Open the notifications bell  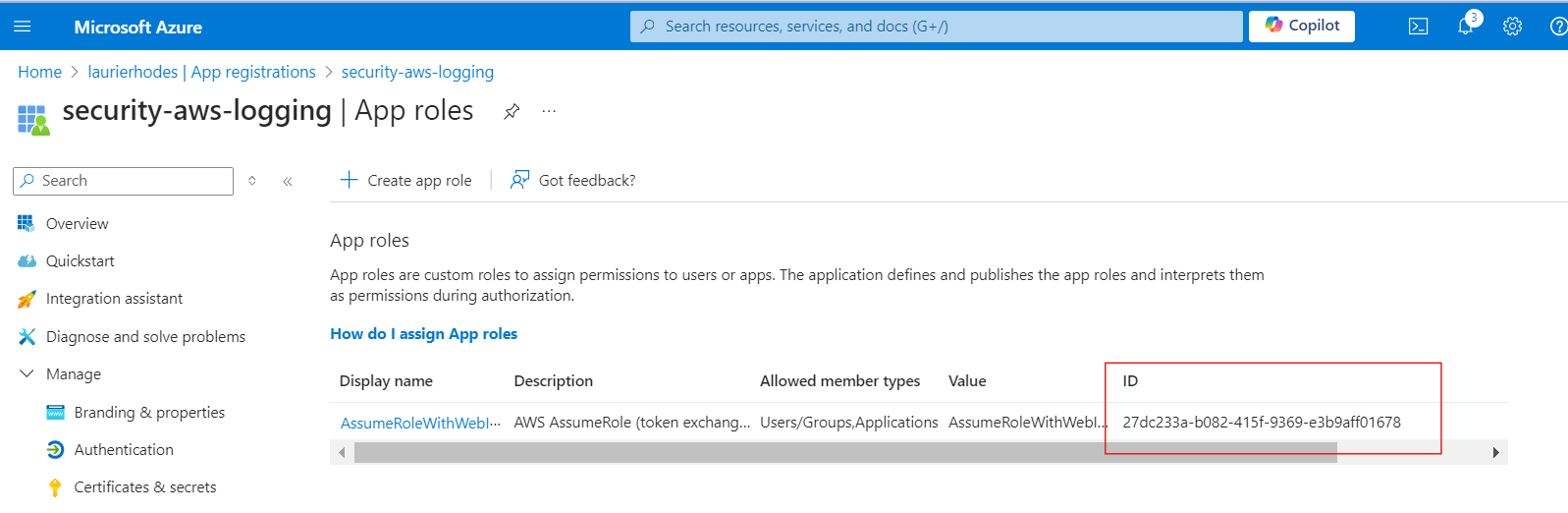point(1466,27)
